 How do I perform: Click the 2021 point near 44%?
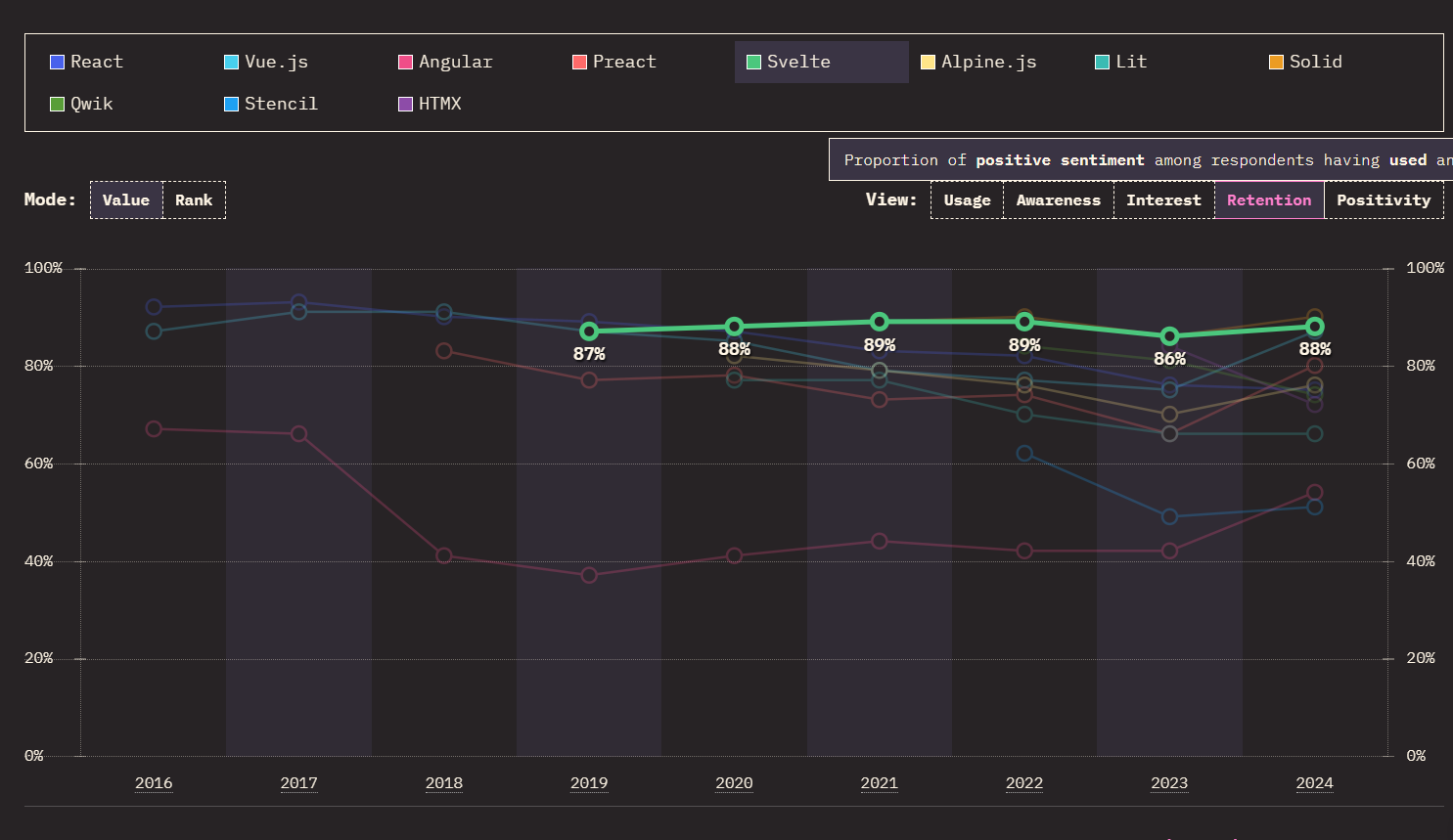(x=880, y=541)
